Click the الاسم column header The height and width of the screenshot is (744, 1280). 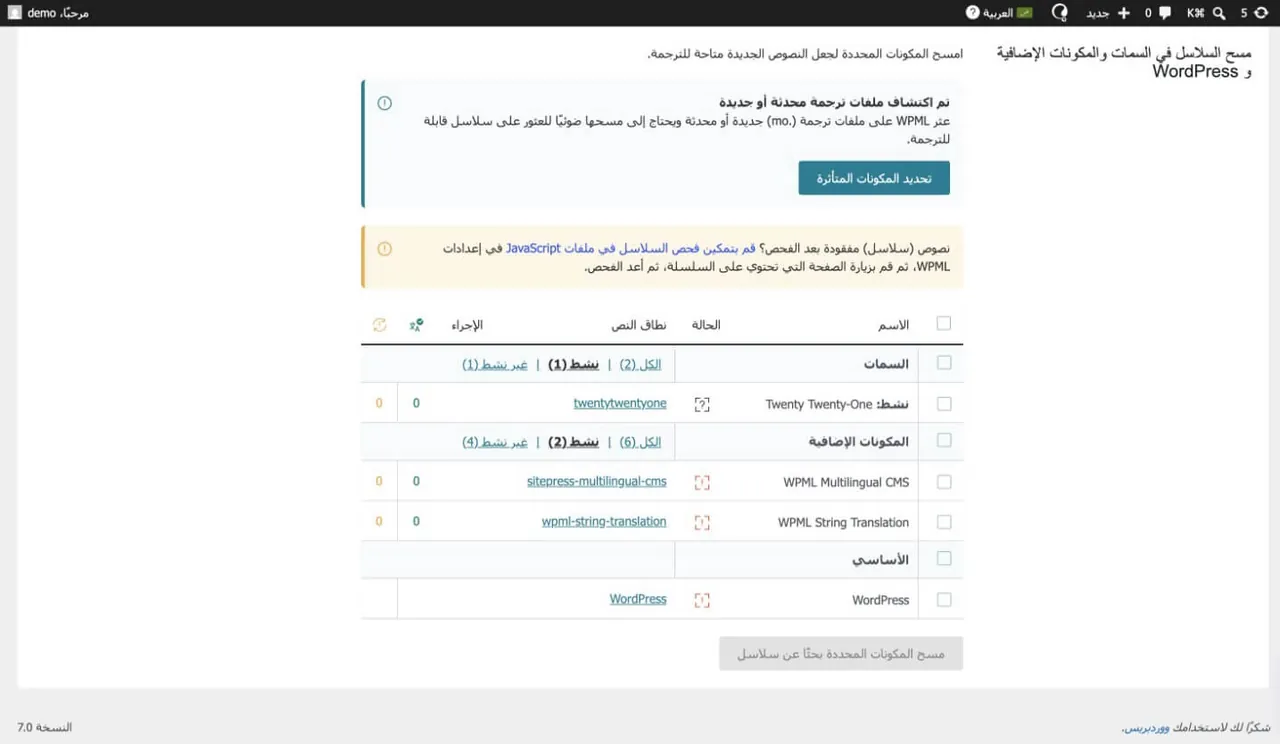(893, 325)
